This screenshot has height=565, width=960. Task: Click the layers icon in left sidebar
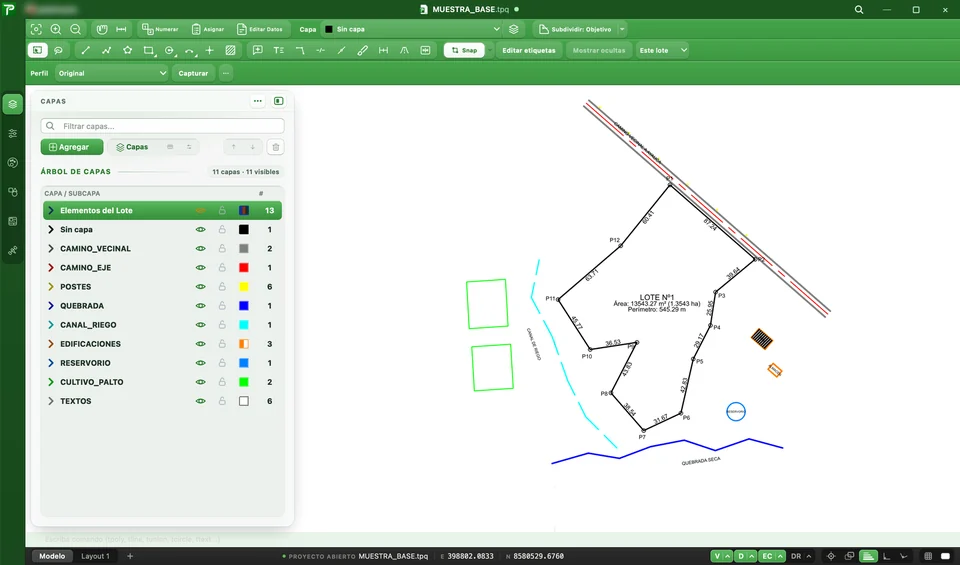pyautogui.click(x=13, y=104)
